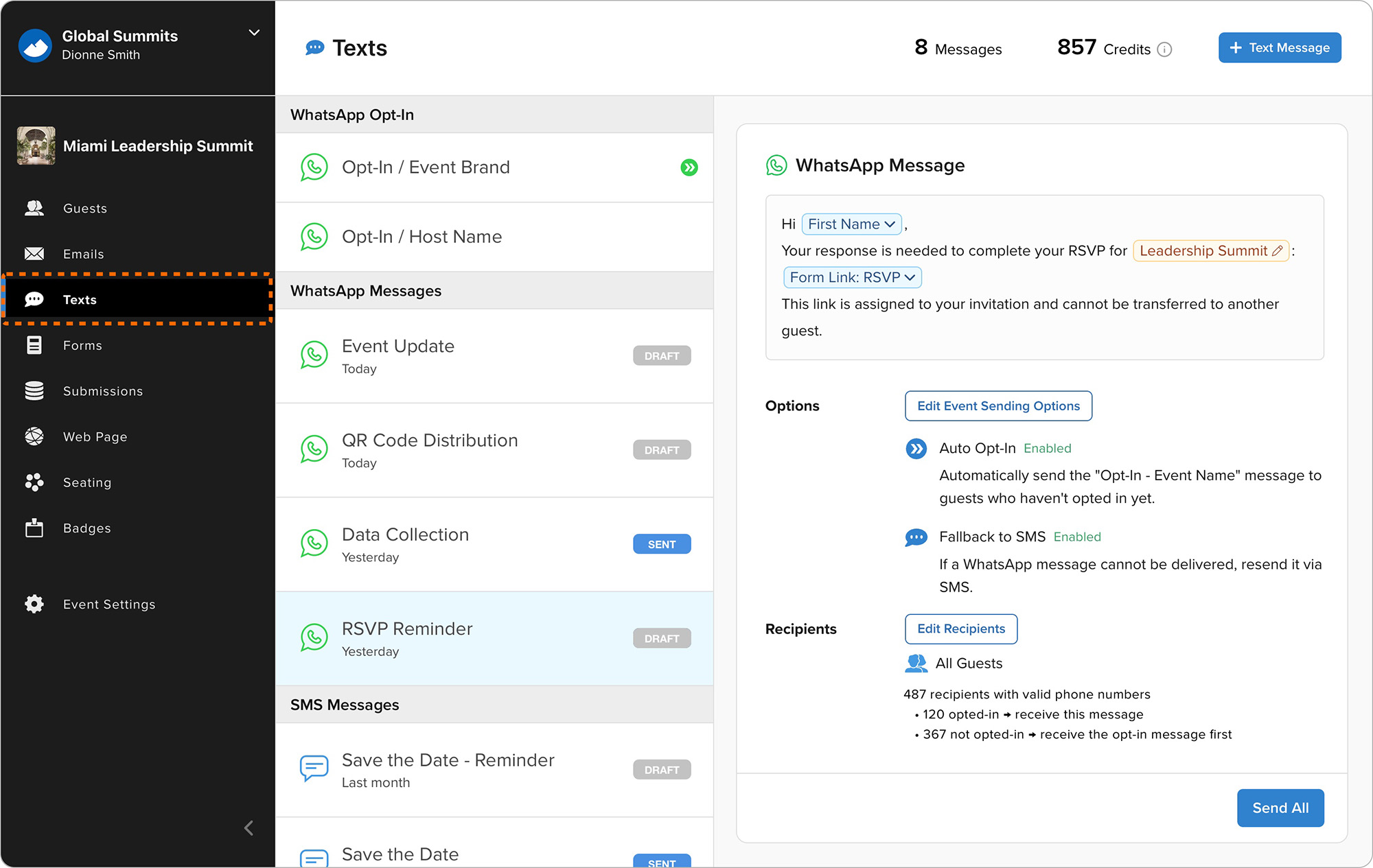Screen dimensions: 1373x868
Task: Collapse the sidebar with the left chevron
Action: (x=249, y=828)
